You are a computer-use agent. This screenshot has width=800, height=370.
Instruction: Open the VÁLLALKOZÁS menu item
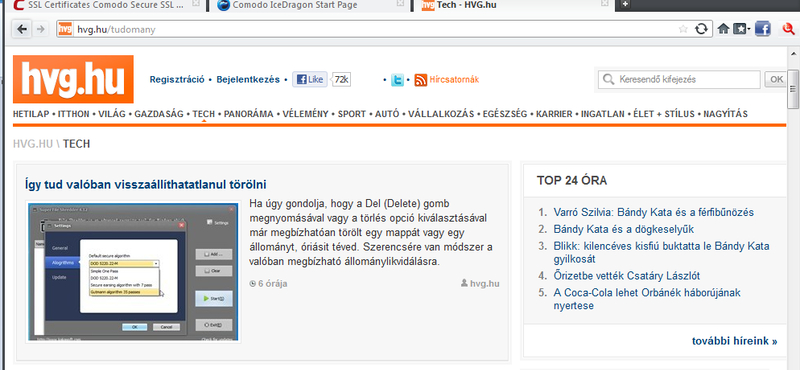pos(441,114)
